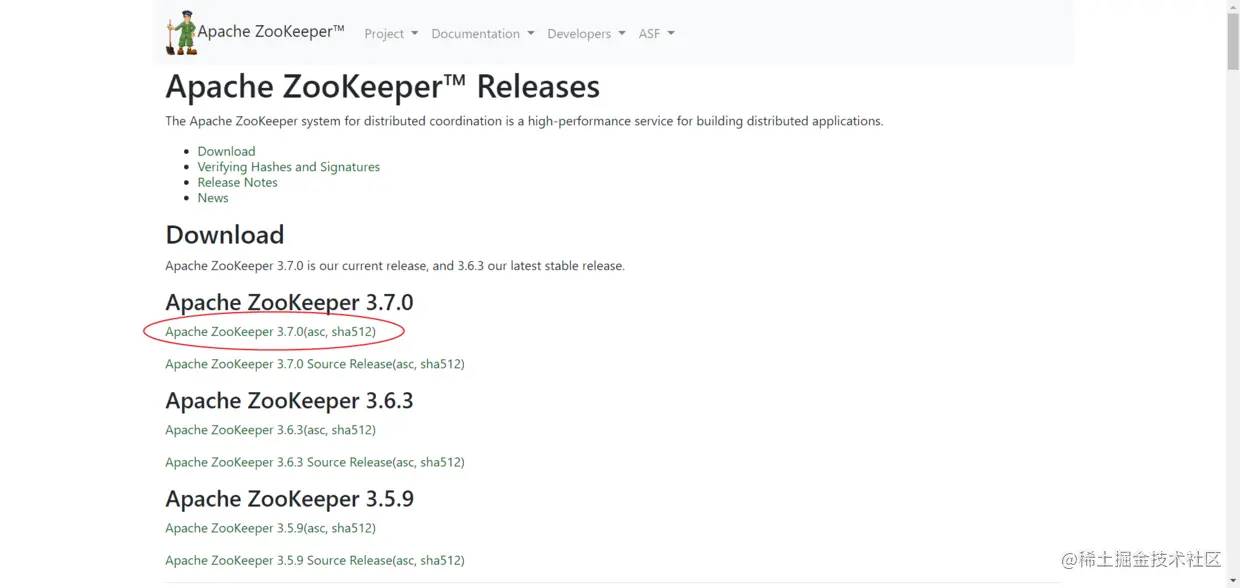
Task: Open Apache ZooKeeper 3.6.3 binary link
Action: (234, 430)
